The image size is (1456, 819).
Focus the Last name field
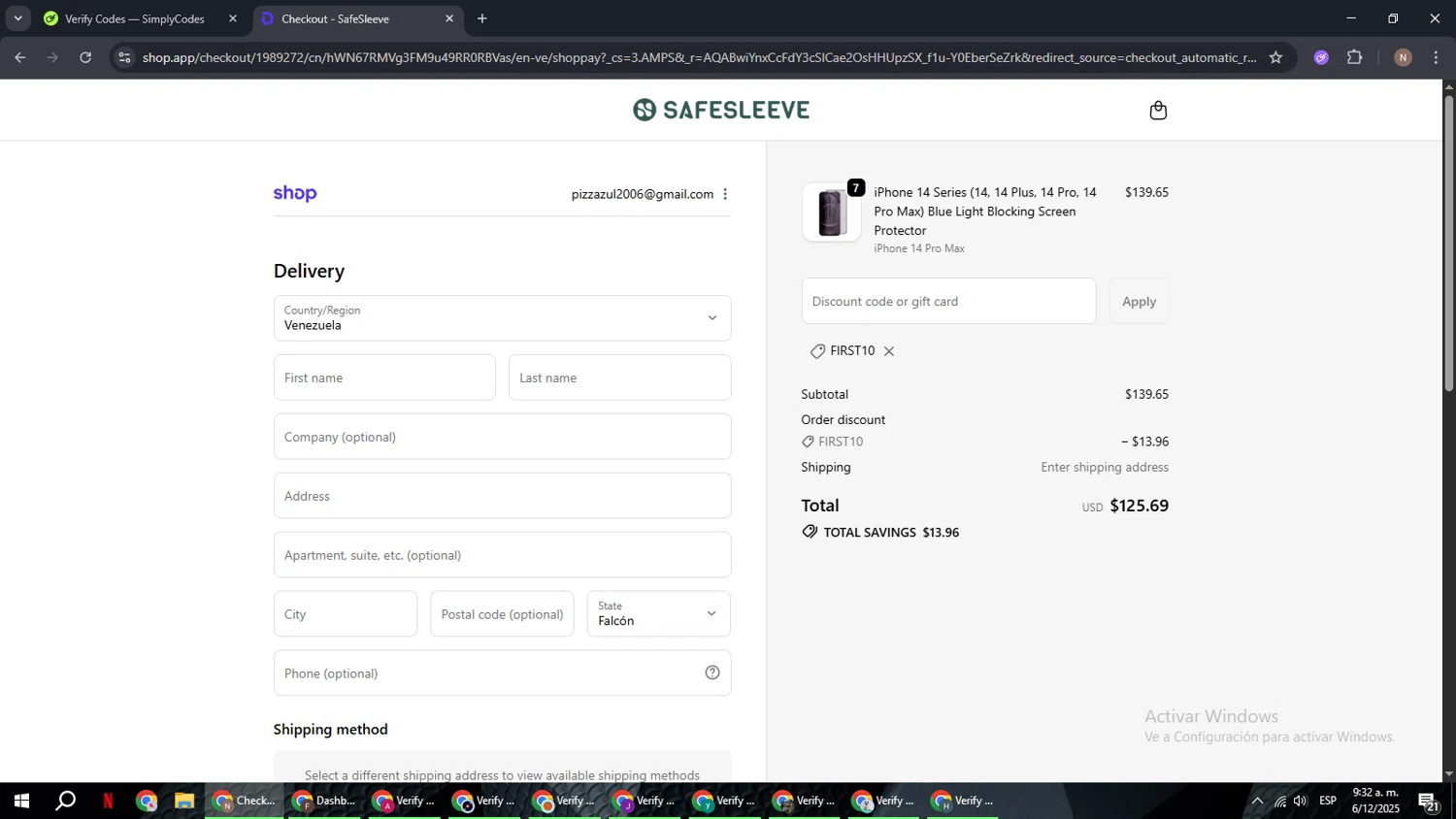[x=619, y=377]
